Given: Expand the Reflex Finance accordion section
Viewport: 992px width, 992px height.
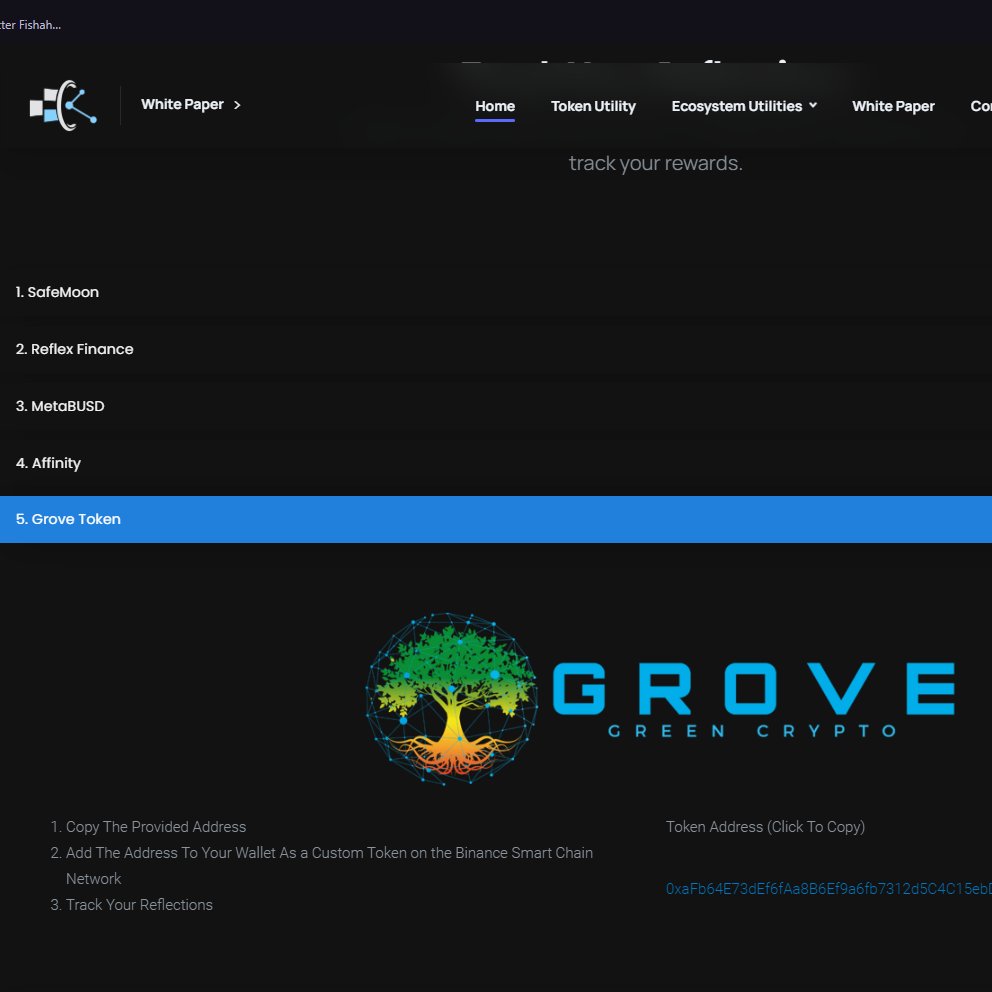Looking at the screenshot, I should [75, 349].
